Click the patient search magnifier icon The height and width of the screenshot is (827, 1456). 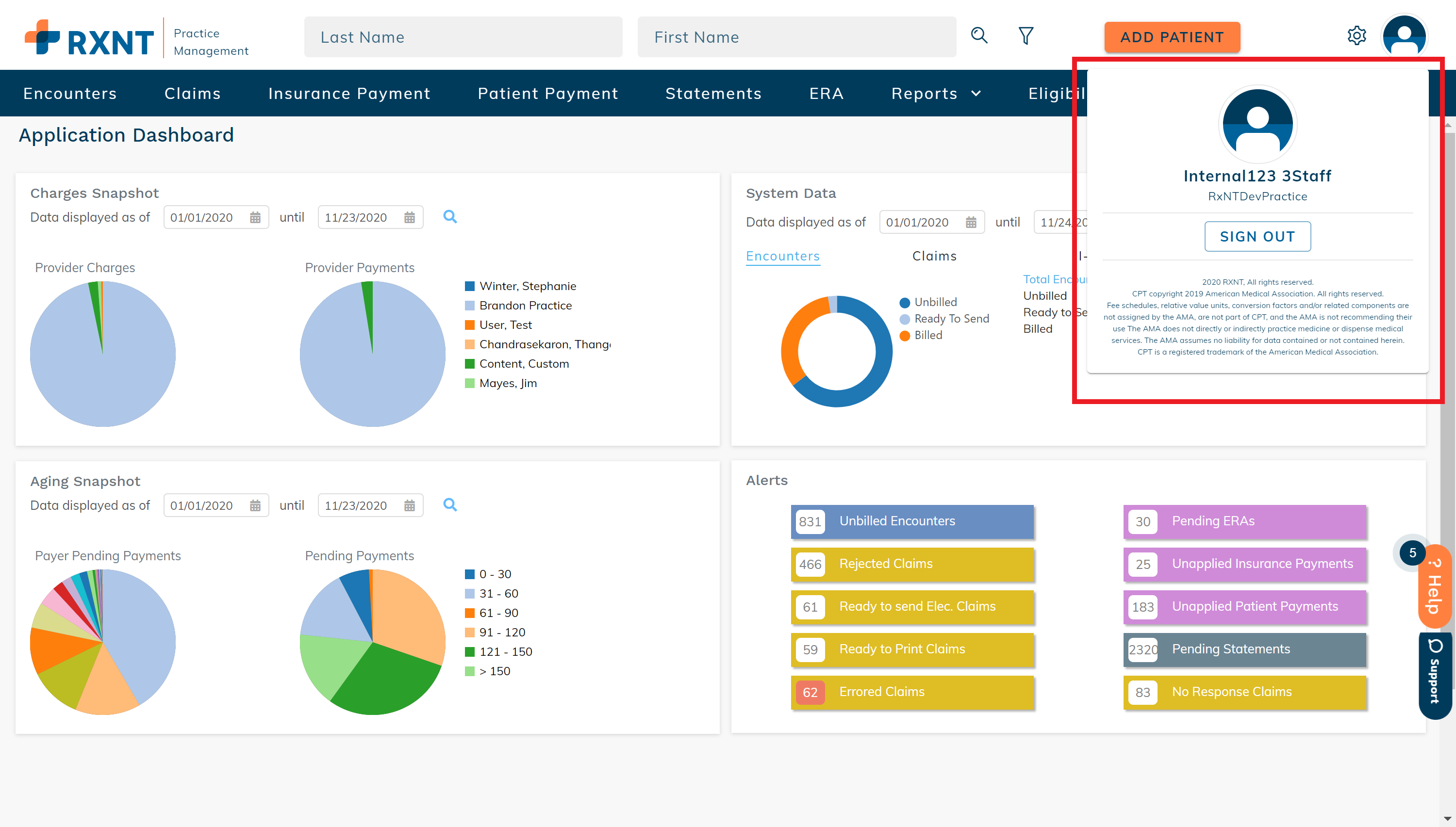tap(978, 36)
